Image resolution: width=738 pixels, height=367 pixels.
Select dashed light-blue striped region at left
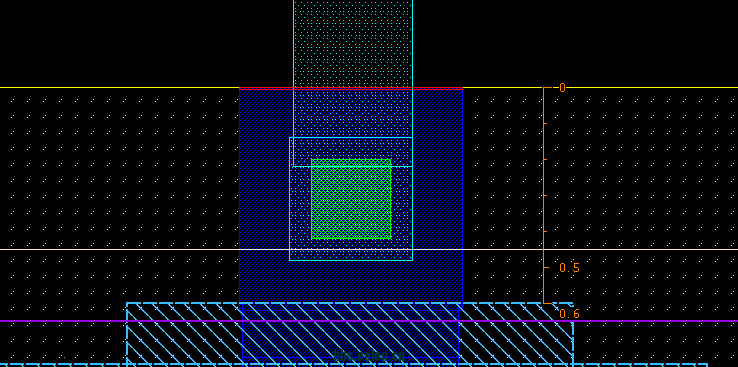tap(184, 334)
